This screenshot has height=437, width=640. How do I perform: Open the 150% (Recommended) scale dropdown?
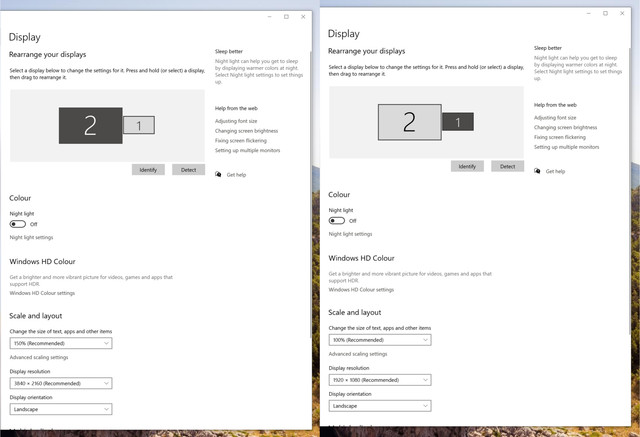[x=61, y=343]
